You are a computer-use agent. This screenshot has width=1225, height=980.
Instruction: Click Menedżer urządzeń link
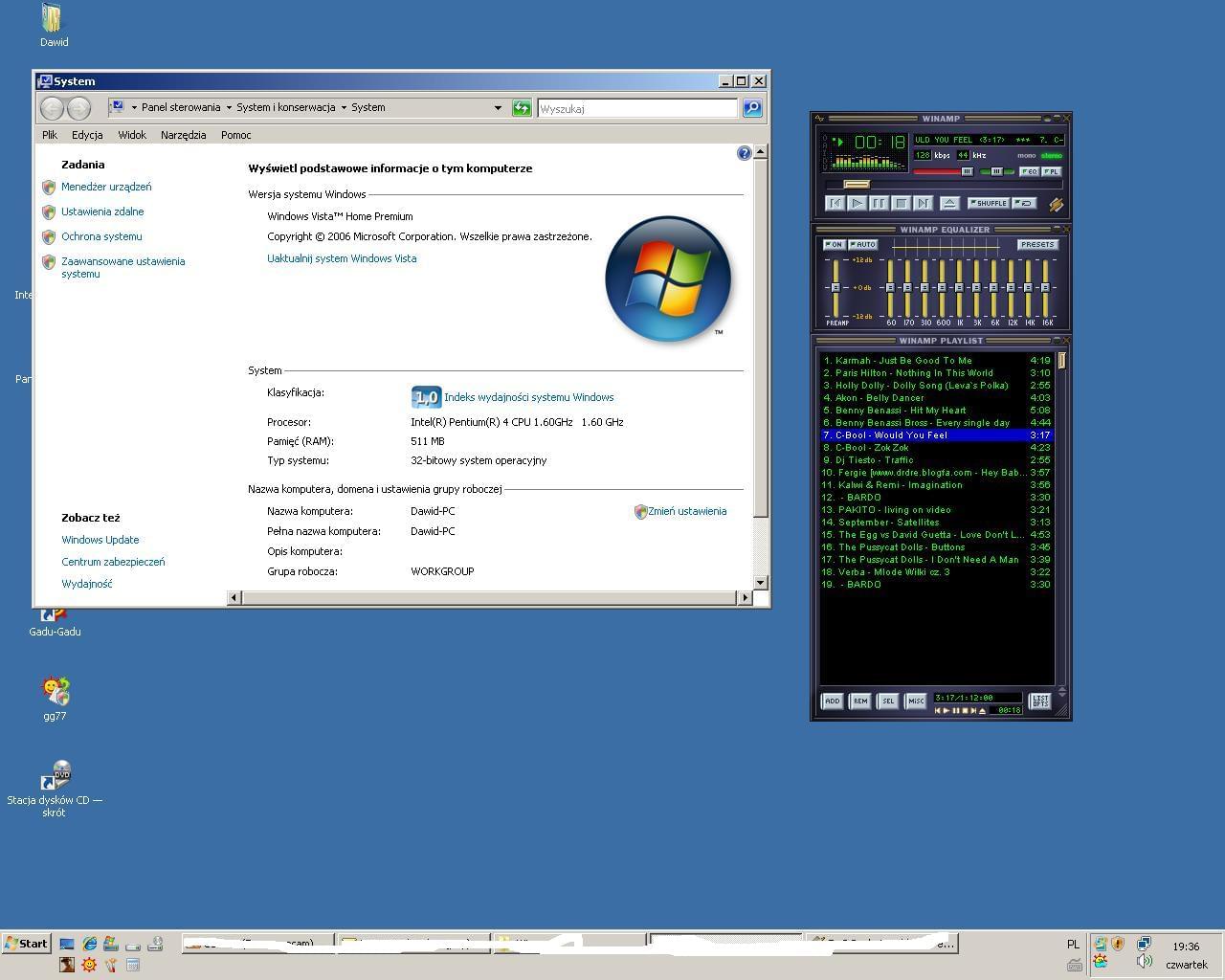(x=106, y=187)
